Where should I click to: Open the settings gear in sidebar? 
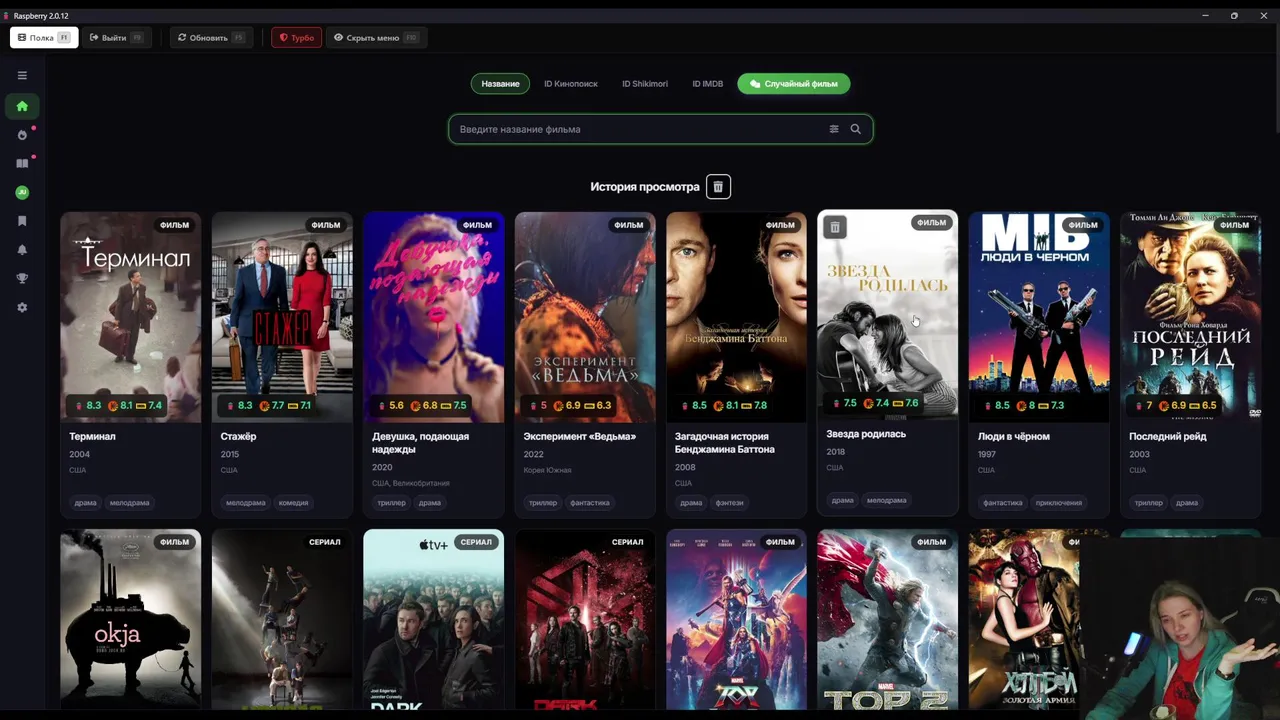point(22,308)
